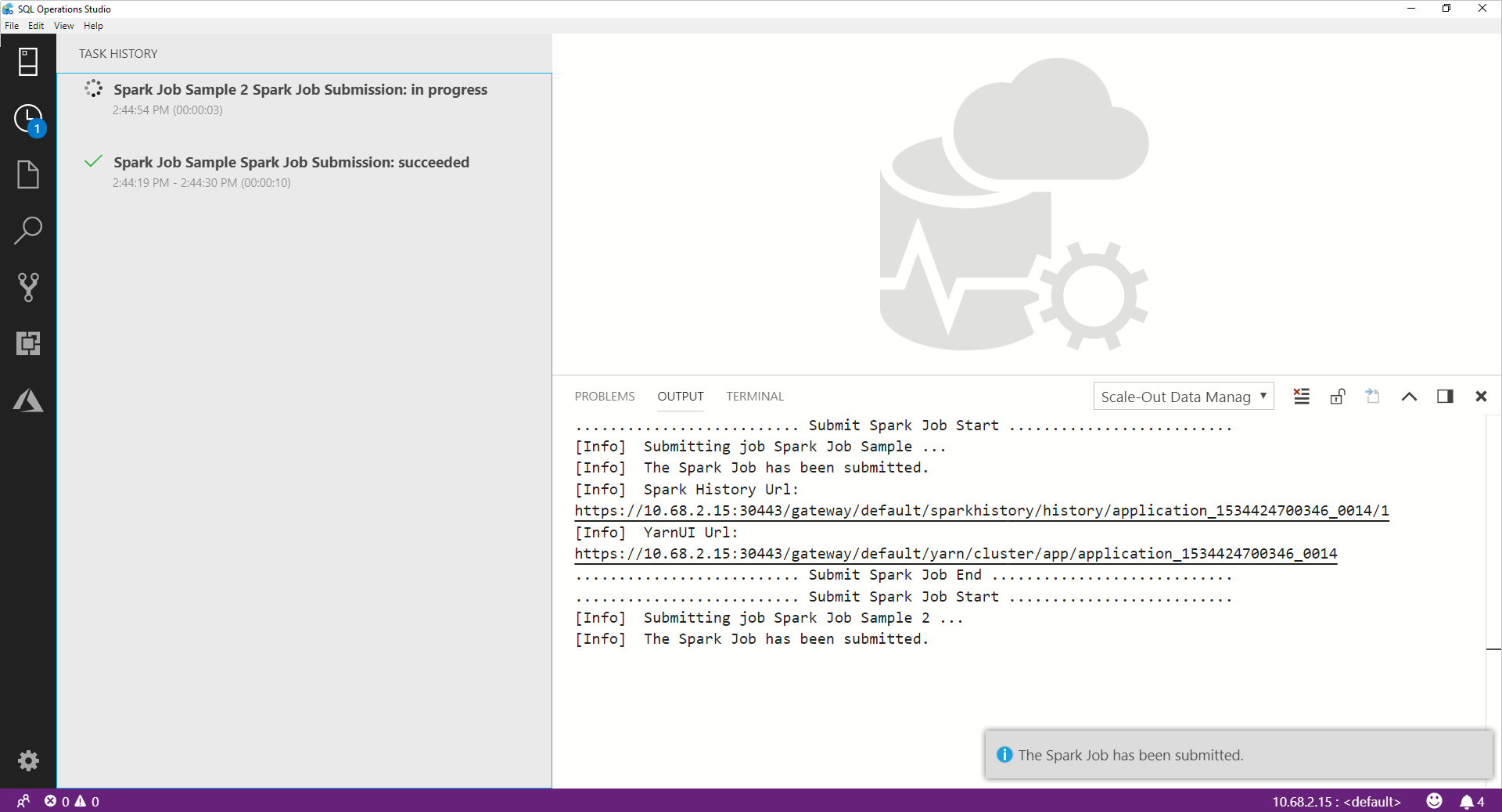Open the Manage gear icon

pos(28,760)
